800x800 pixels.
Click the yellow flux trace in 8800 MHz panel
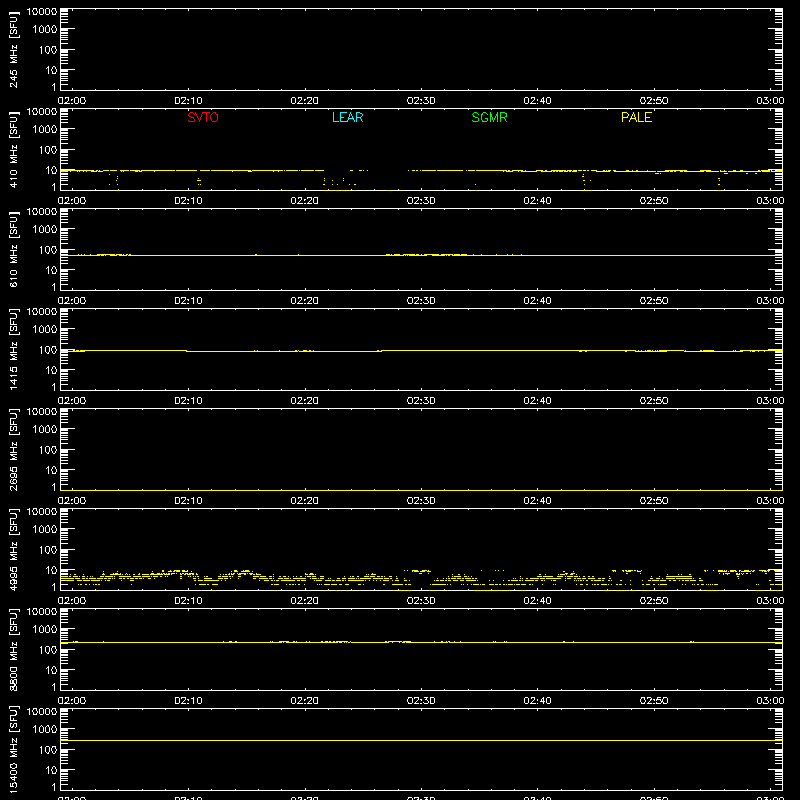click(421, 642)
